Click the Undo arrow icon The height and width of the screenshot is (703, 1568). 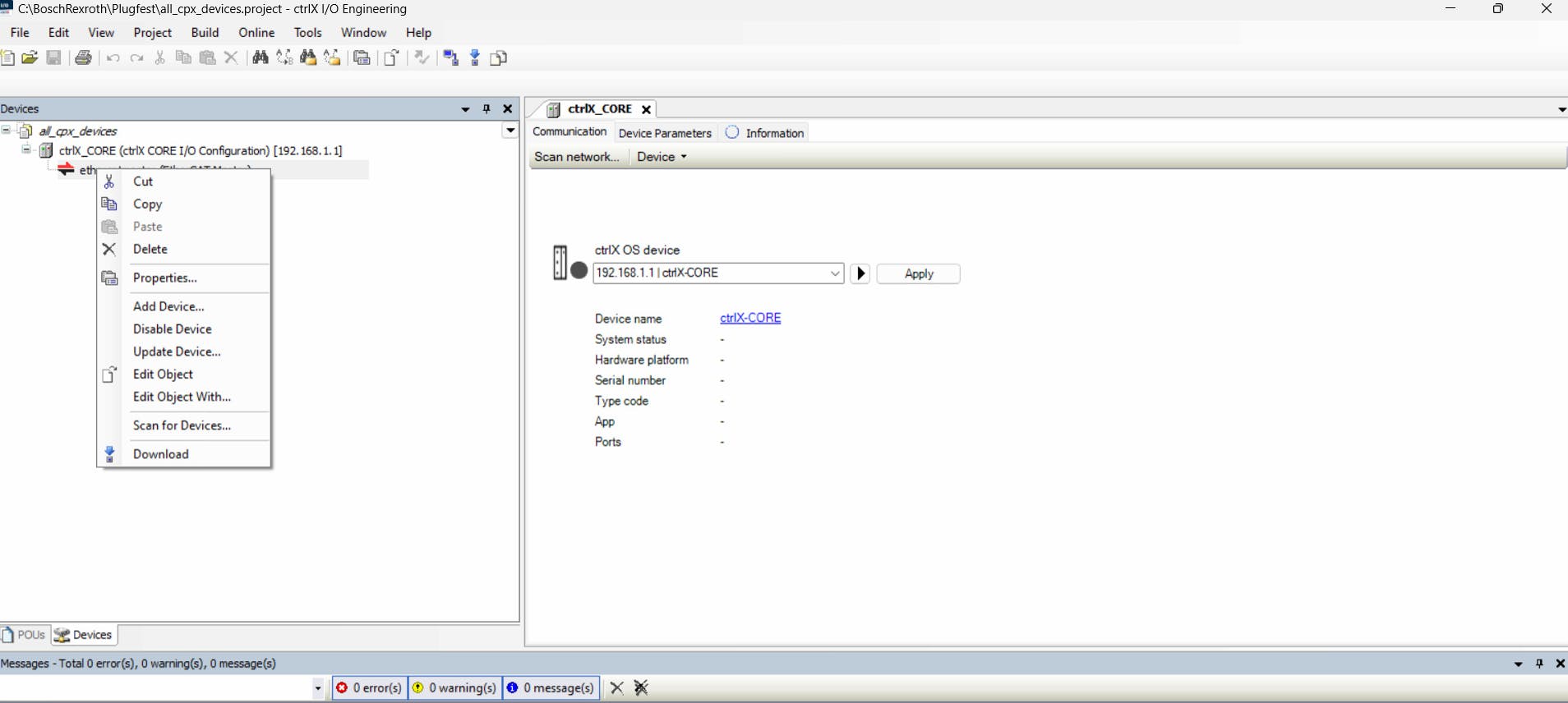pos(113,57)
